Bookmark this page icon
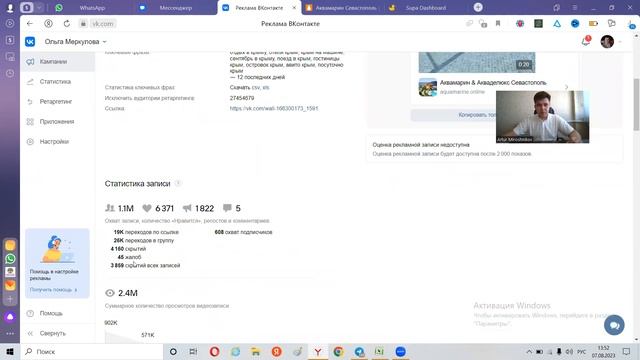Viewport: 640px width, 360px height. 498,24
